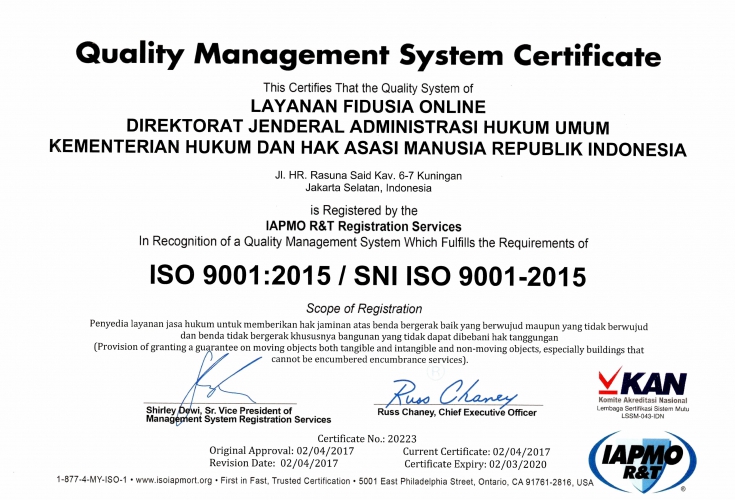The width and height of the screenshot is (735, 500).
Task: Click the 'is Registered by the' line
Action: pyautogui.click(x=364, y=210)
